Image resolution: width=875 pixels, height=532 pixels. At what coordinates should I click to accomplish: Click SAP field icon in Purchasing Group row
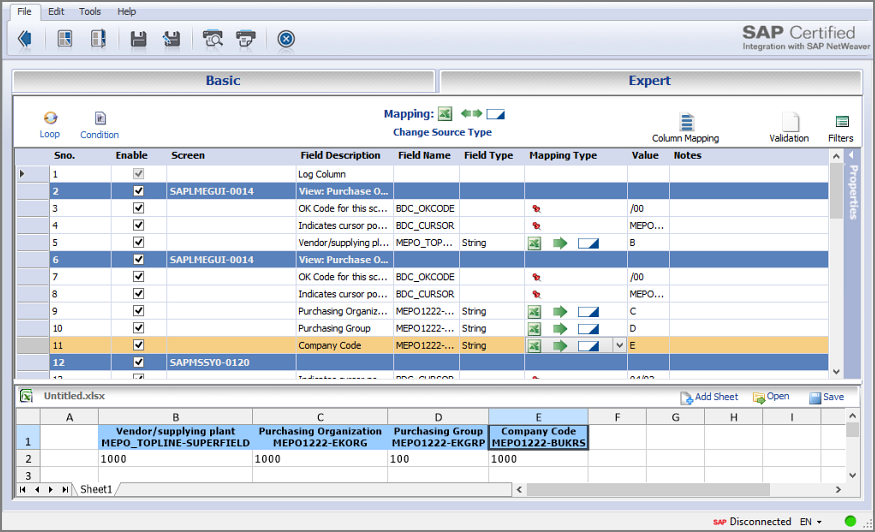click(588, 329)
